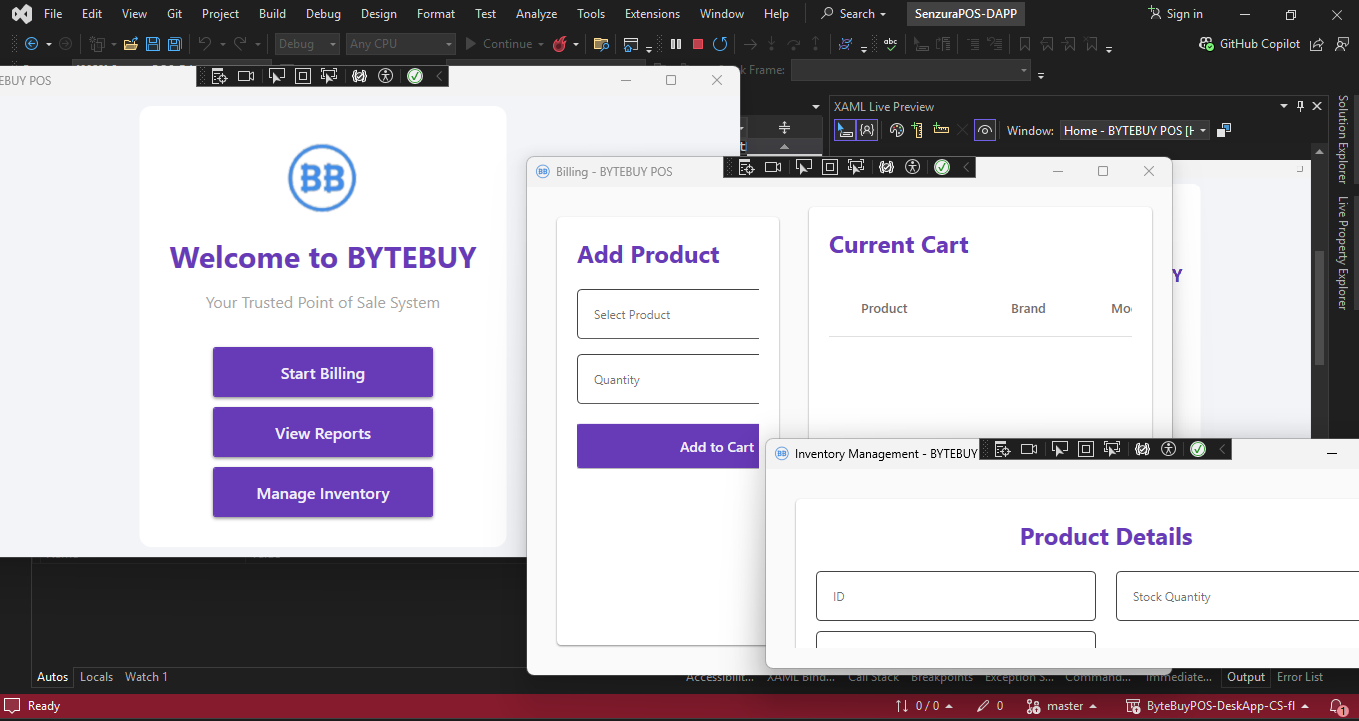Click the Manage Inventory button

coord(322,493)
